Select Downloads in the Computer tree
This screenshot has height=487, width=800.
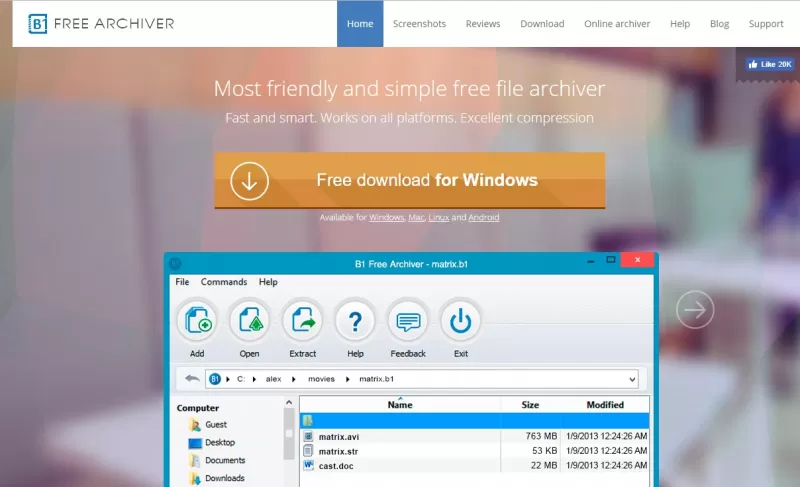point(224,478)
